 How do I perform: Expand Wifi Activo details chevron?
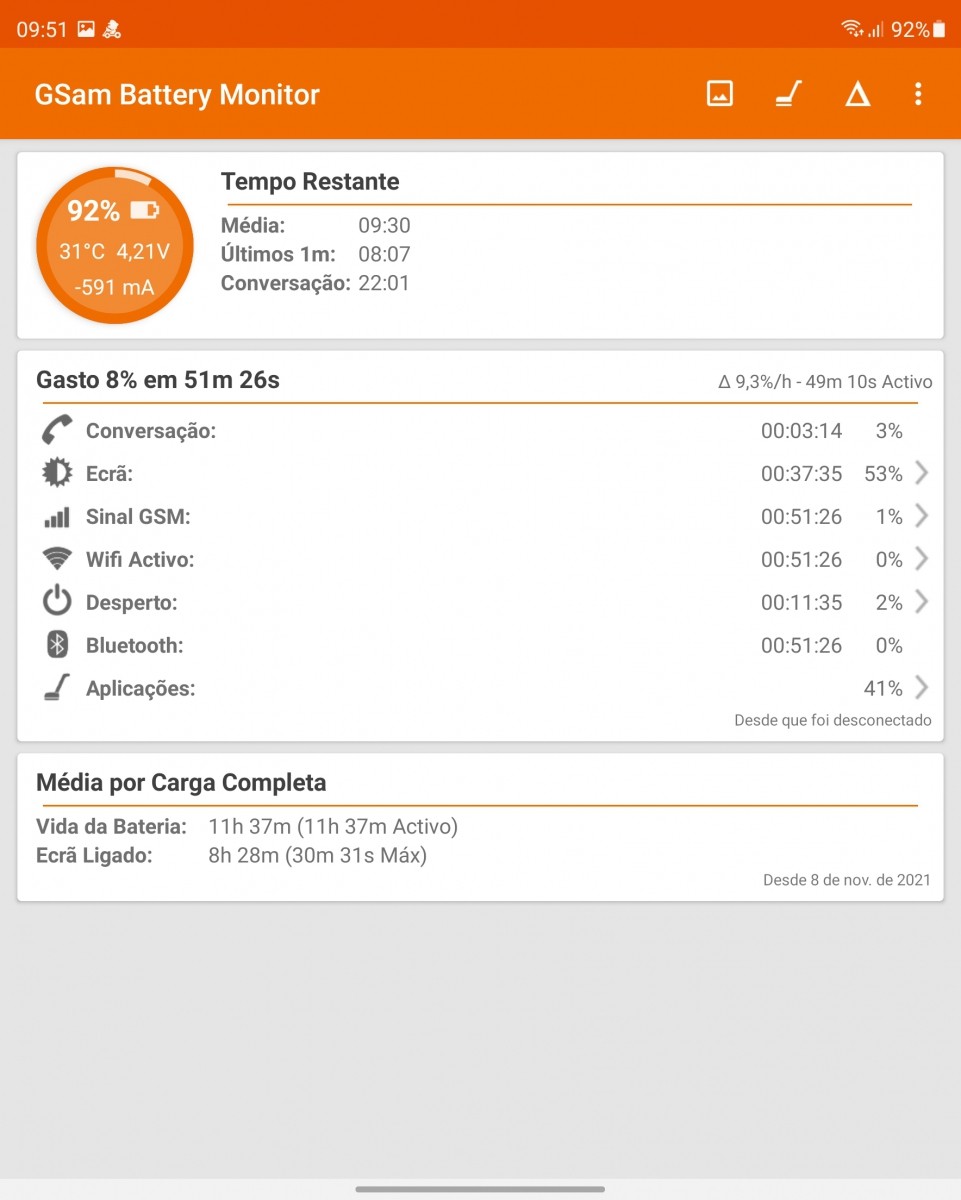pos(921,559)
